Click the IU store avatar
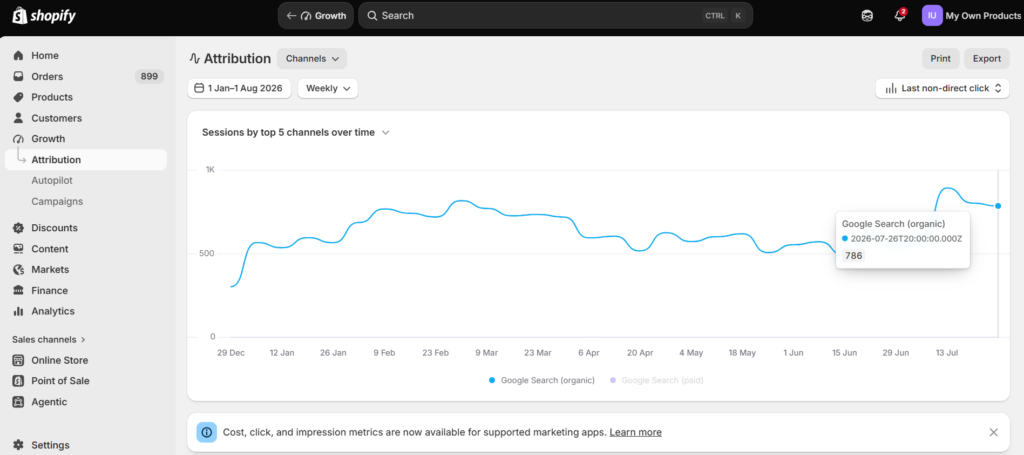 click(932, 16)
